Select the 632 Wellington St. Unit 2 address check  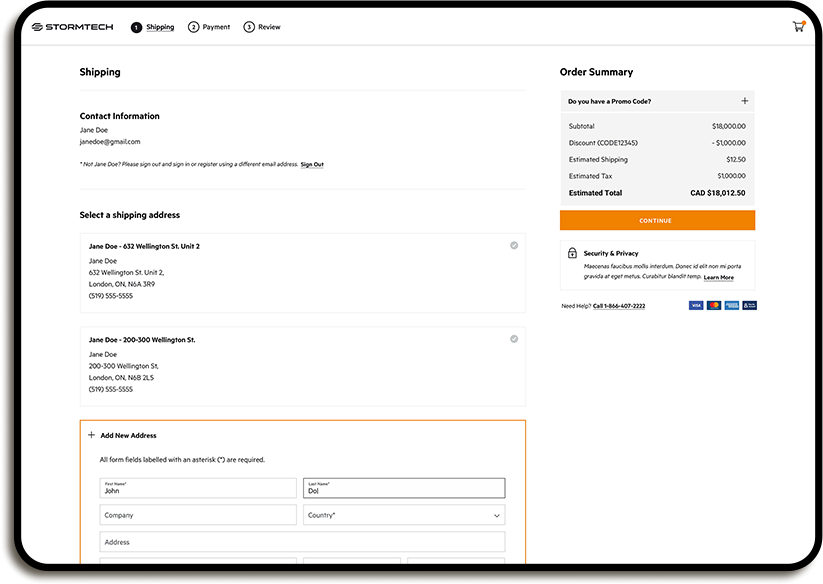[x=514, y=246]
